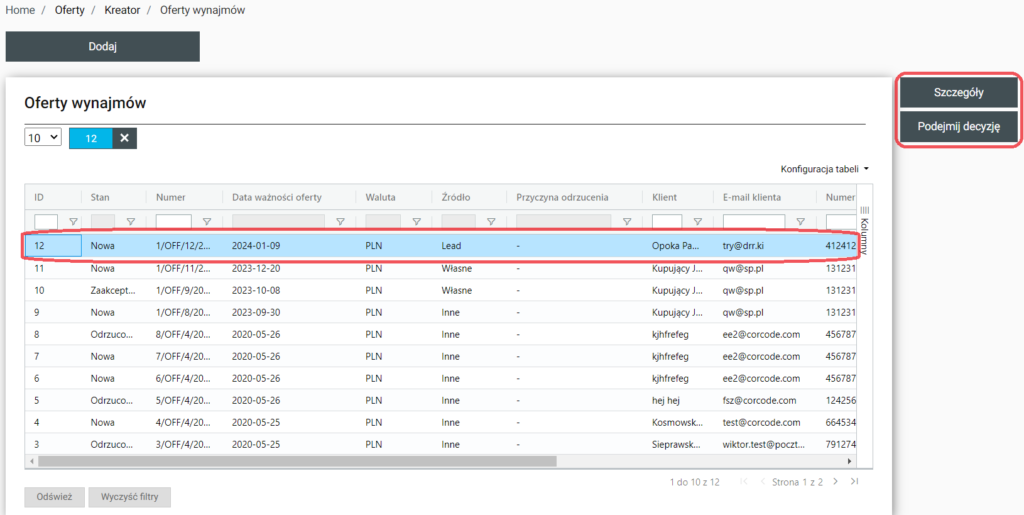Type in the ID filter input field
Screen dimensions: 1024x515
tap(46, 222)
